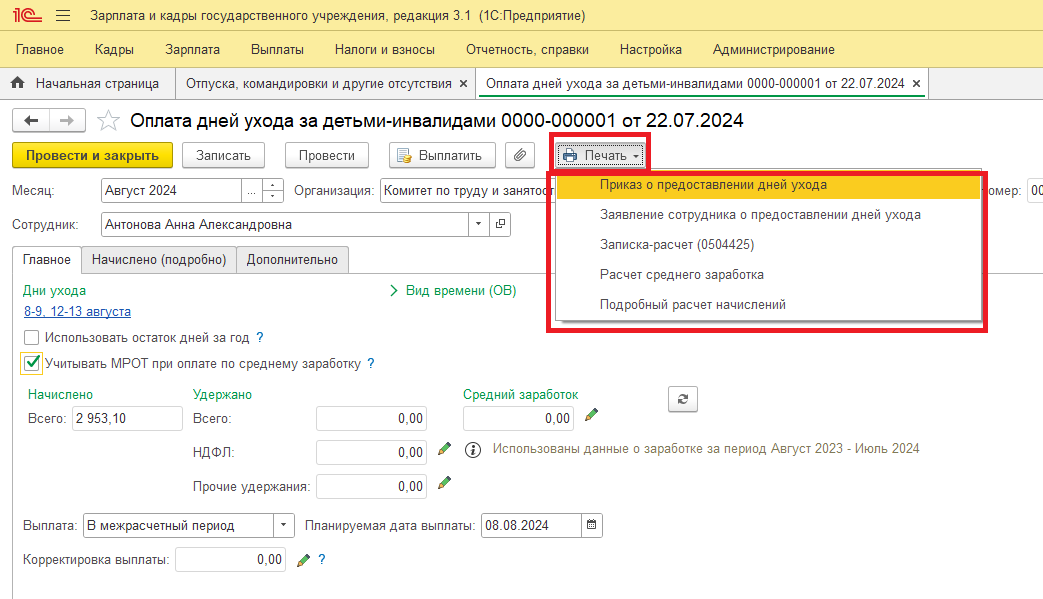
Task: Choose Заявление сотрудника о предоставлении дней ухода
Action: click(768, 215)
